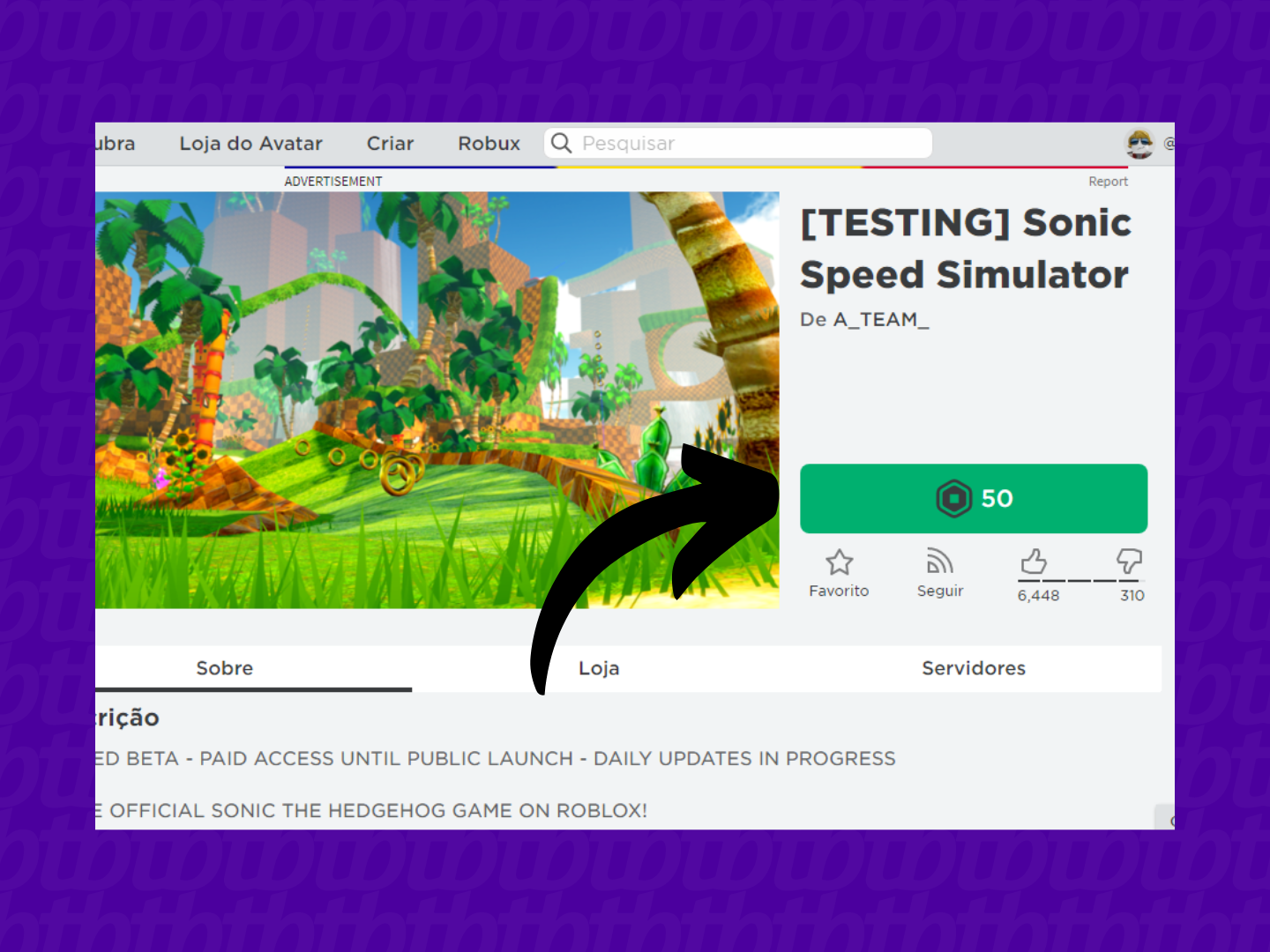Like the game with thumbs up
1270x952 pixels.
click(1034, 562)
